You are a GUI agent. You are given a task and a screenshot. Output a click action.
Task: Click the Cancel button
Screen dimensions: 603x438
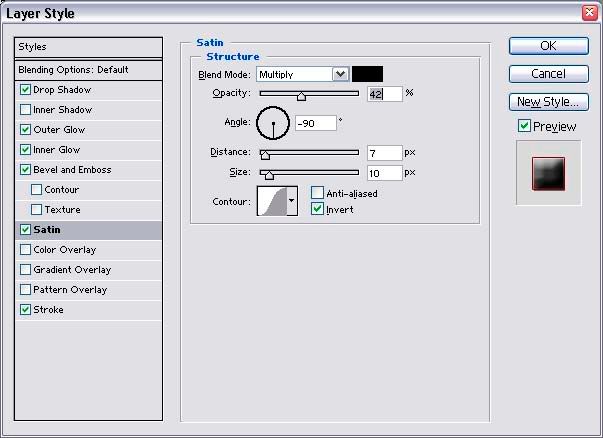(549, 73)
